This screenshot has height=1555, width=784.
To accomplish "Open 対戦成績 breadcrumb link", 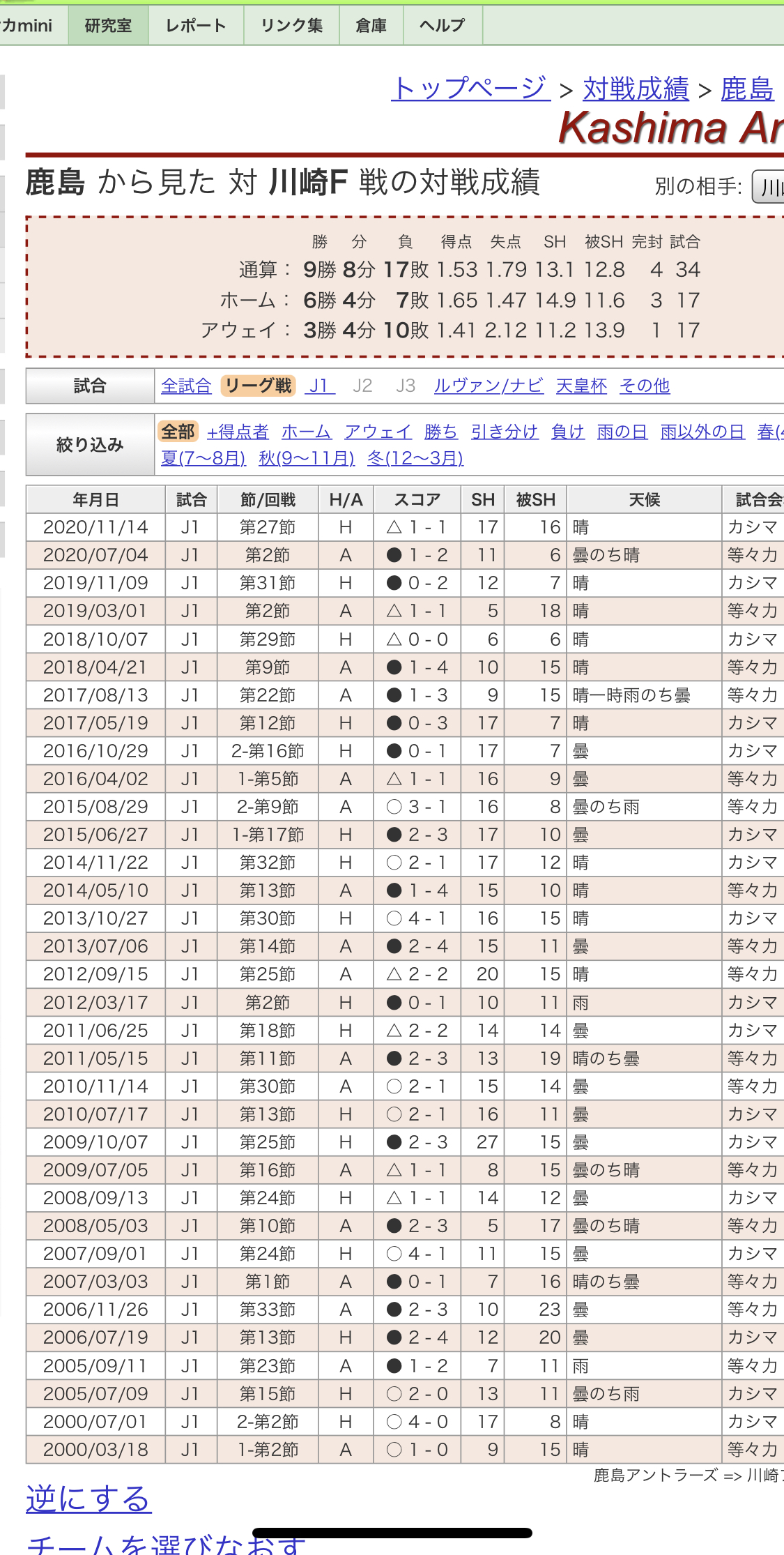I will (636, 89).
